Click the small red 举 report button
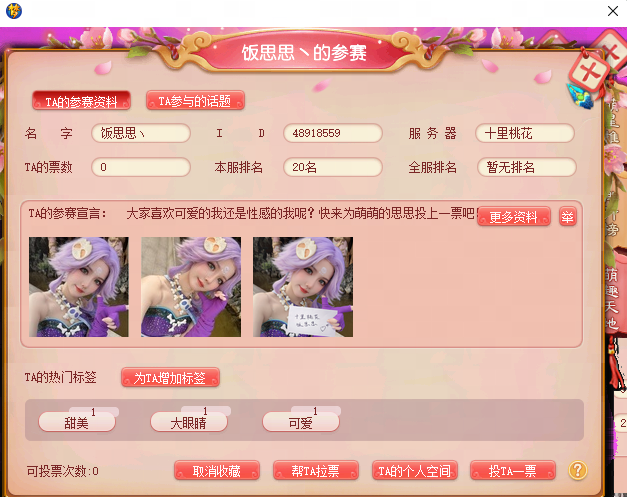627x497 pixels. coord(567,216)
